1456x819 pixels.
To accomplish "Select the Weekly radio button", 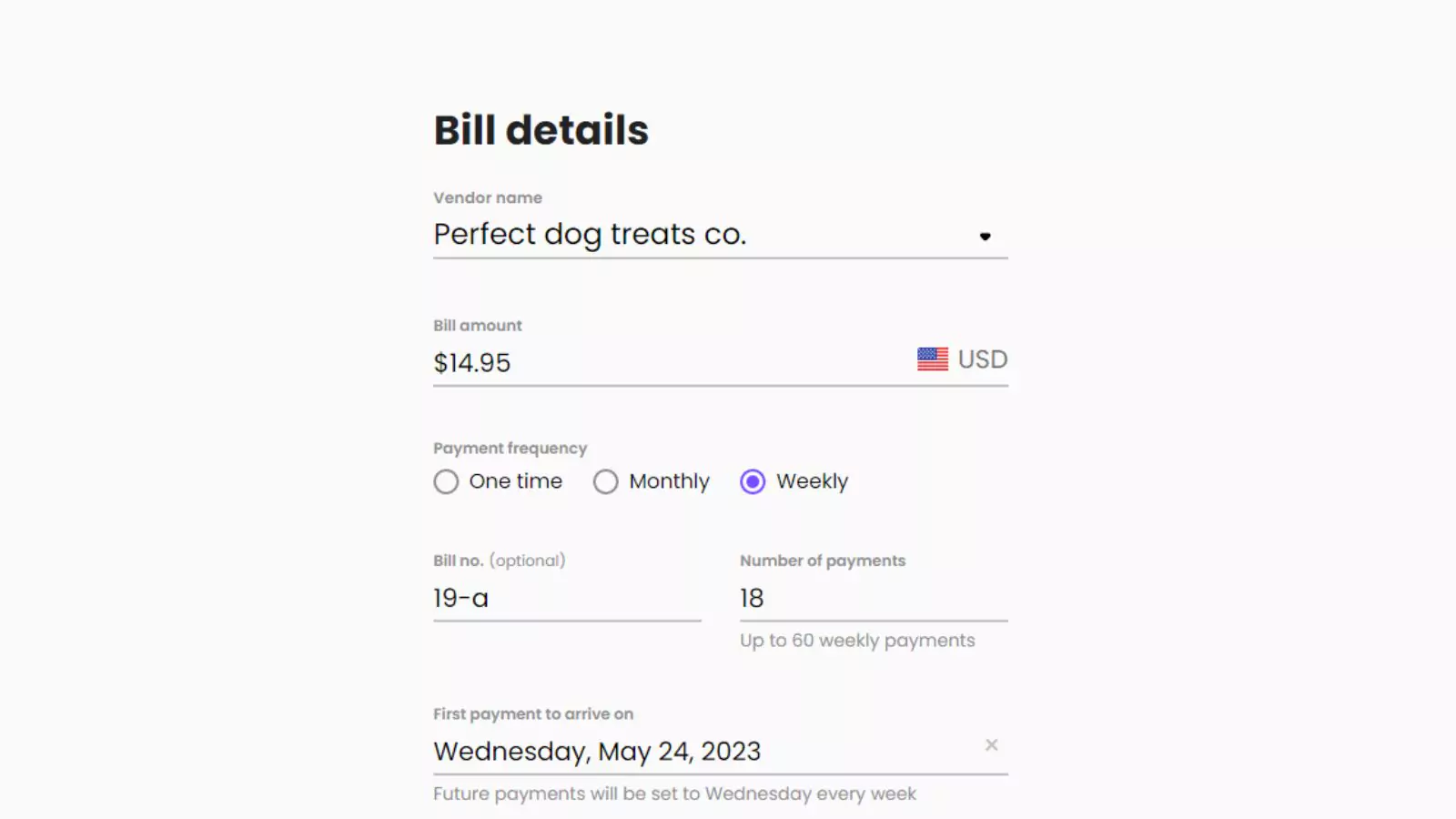I will click(753, 481).
